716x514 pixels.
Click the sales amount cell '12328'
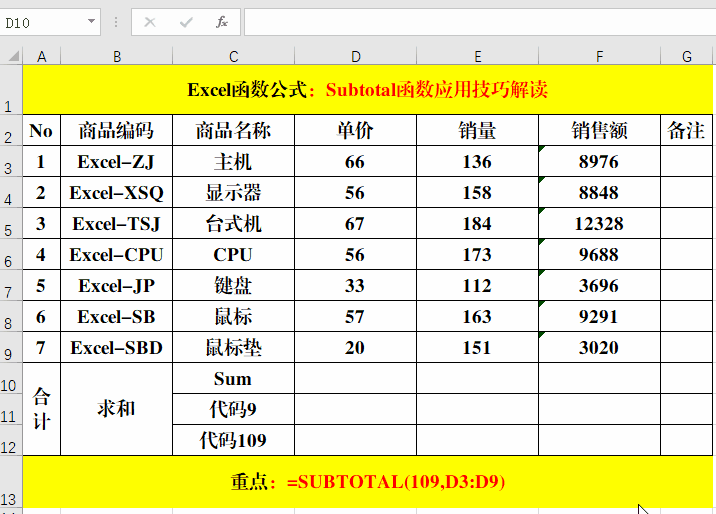point(599,224)
